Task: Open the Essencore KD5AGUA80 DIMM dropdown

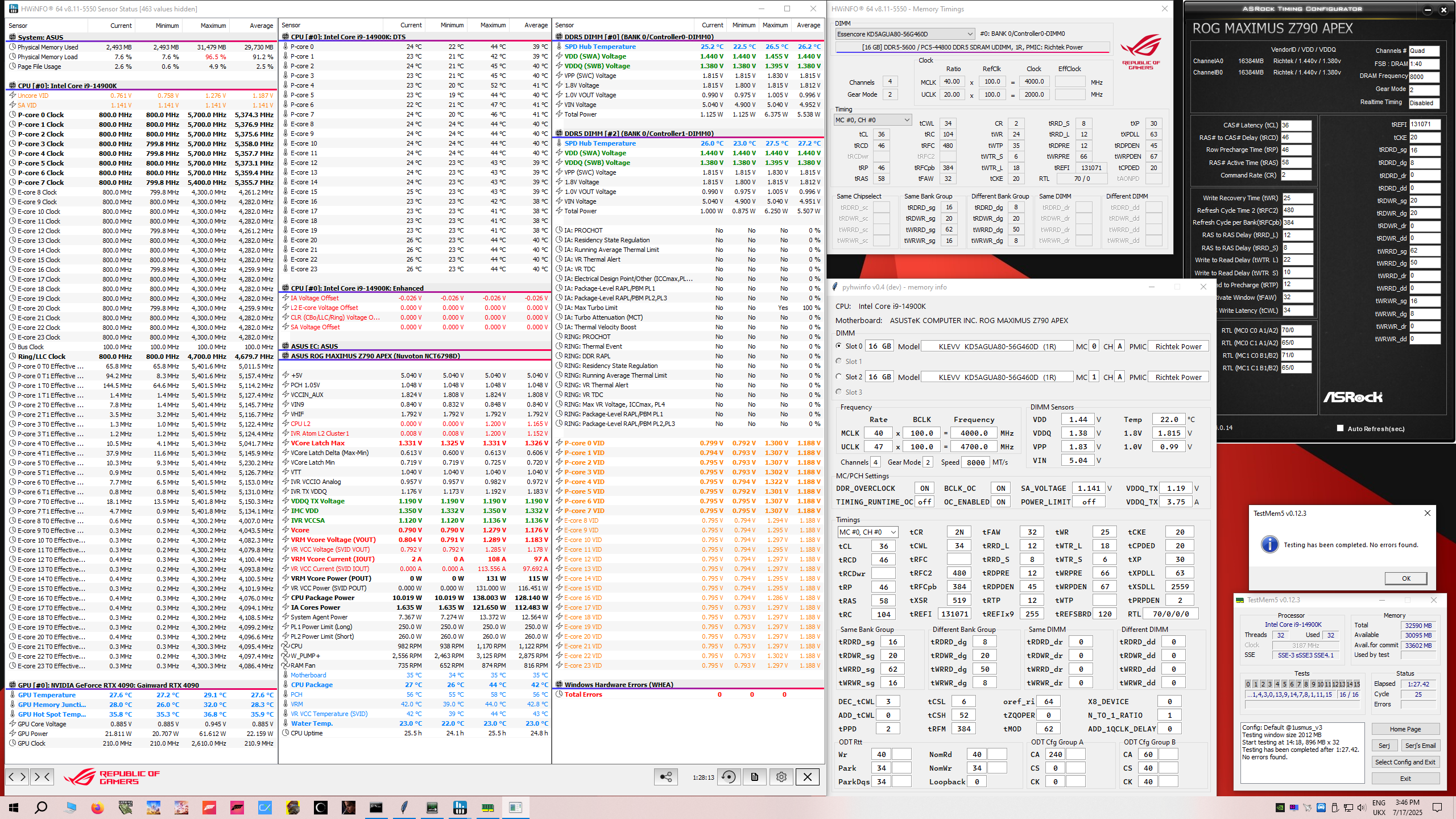Action: [x=905, y=34]
